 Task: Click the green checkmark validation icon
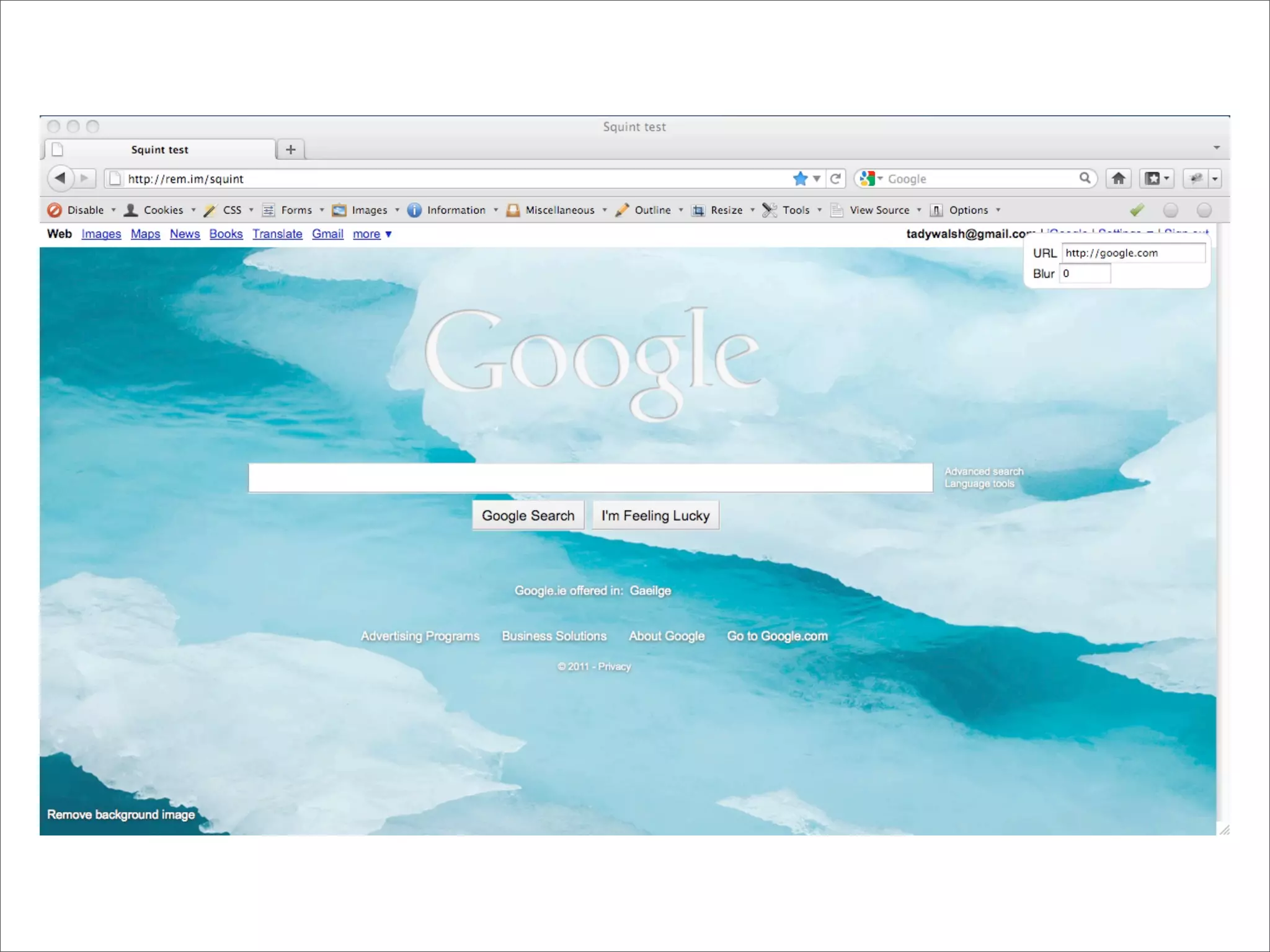coord(1137,210)
